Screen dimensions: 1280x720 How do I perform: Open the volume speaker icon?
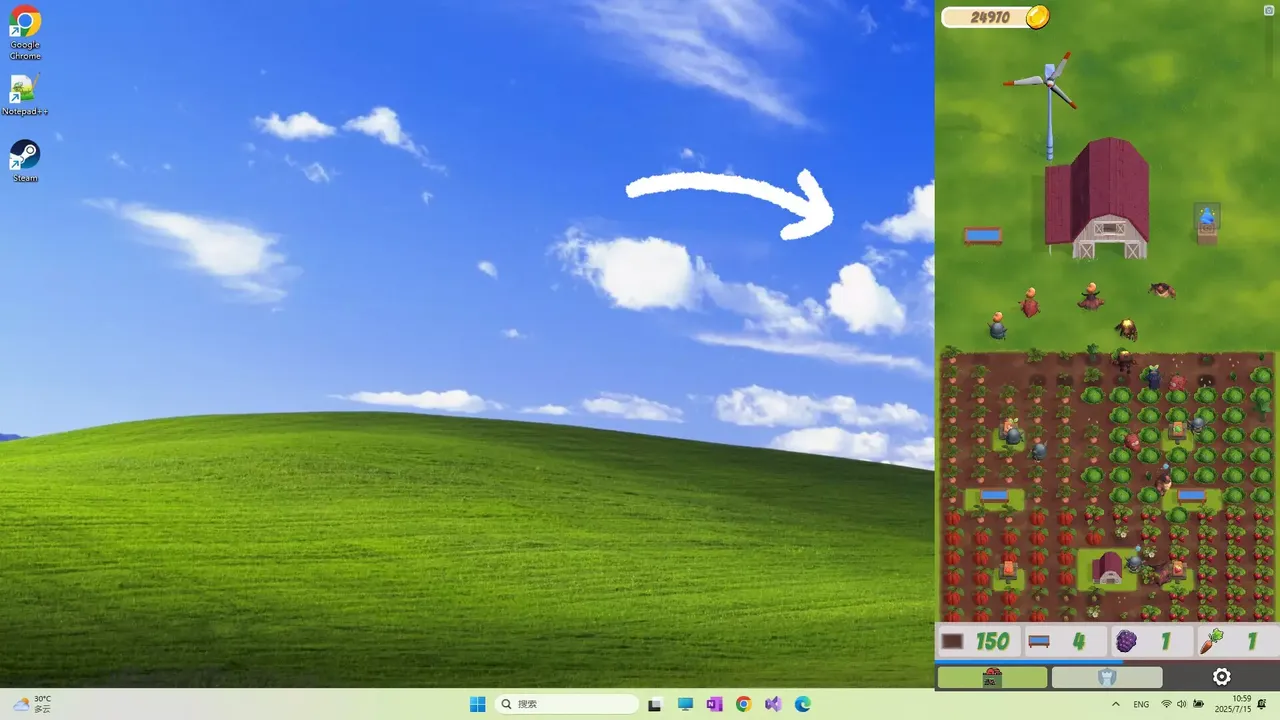[1182, 704]
